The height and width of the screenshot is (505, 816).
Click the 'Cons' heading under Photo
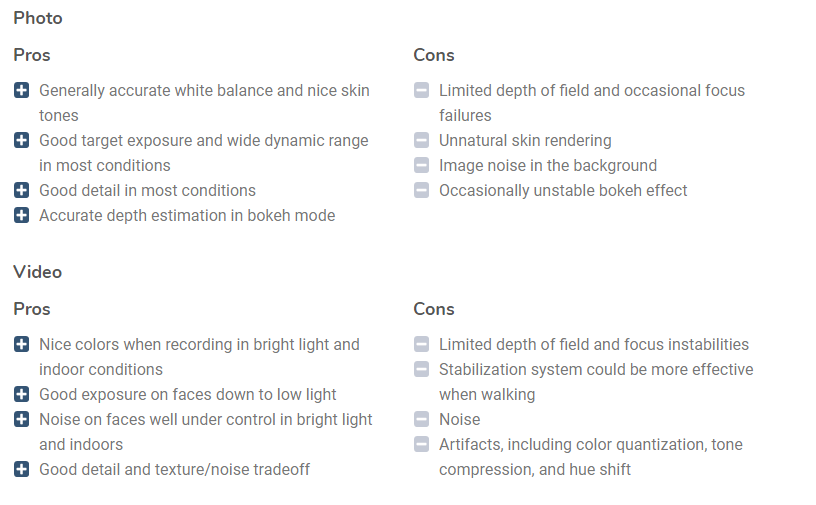tap(434, 55)
